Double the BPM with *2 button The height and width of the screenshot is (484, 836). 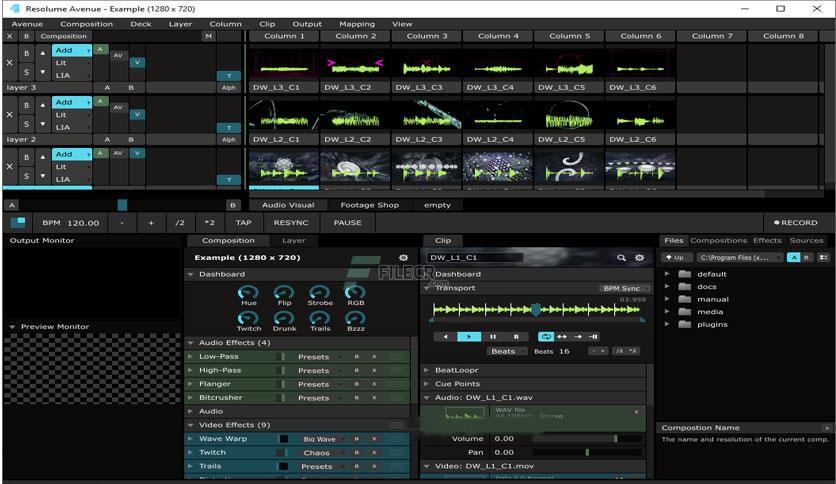pos(210,223)
